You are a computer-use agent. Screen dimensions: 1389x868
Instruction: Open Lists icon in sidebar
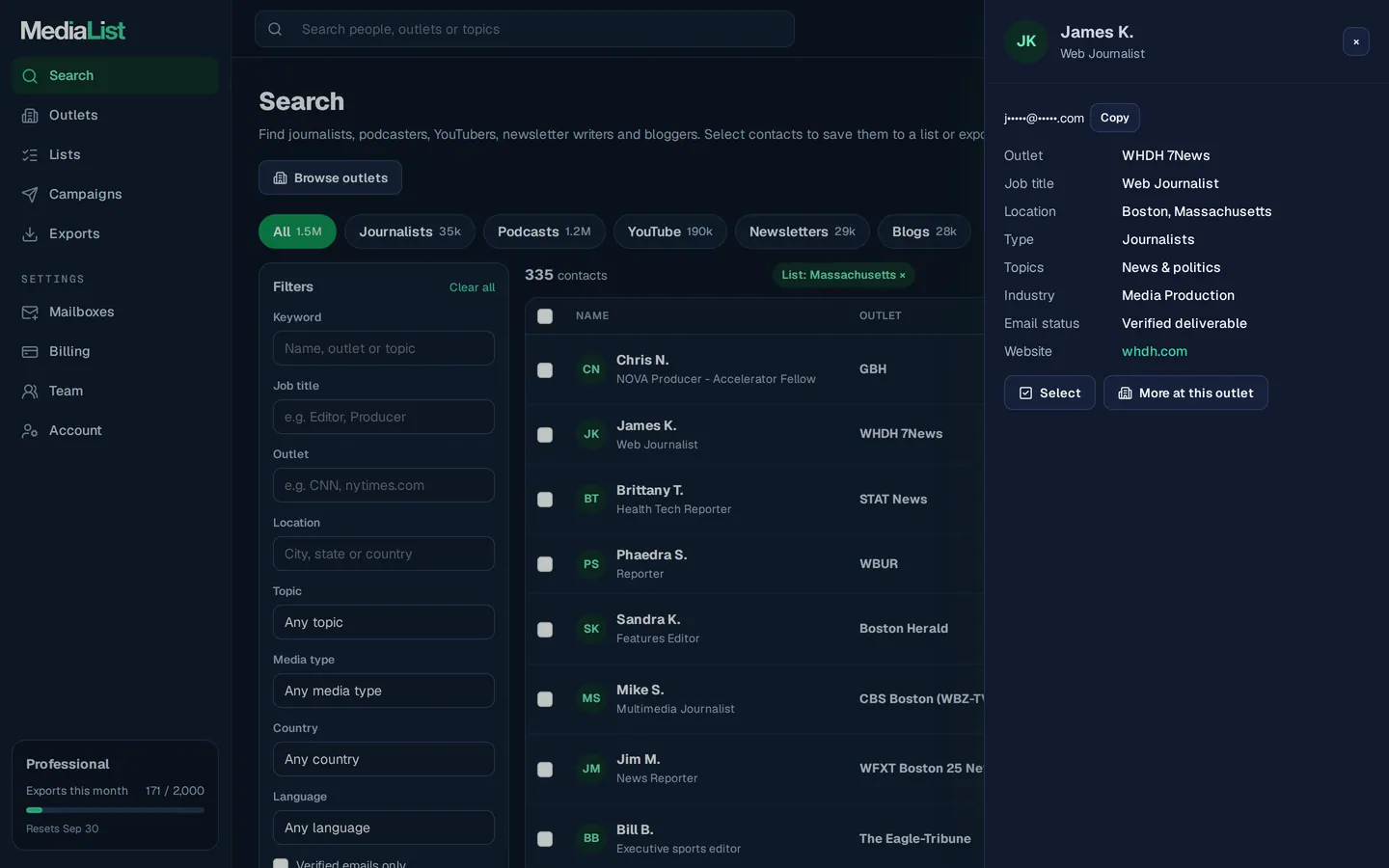coord(30,155)
